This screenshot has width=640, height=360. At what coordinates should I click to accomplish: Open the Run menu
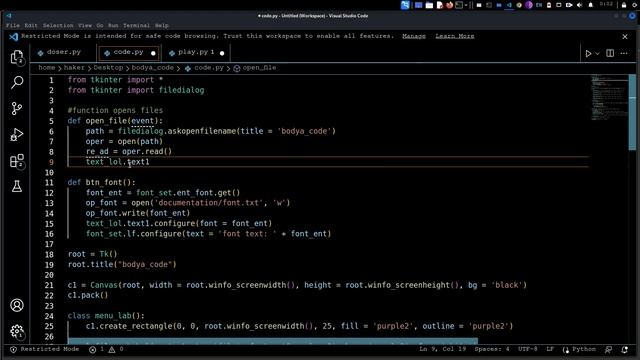click(113, 25)
